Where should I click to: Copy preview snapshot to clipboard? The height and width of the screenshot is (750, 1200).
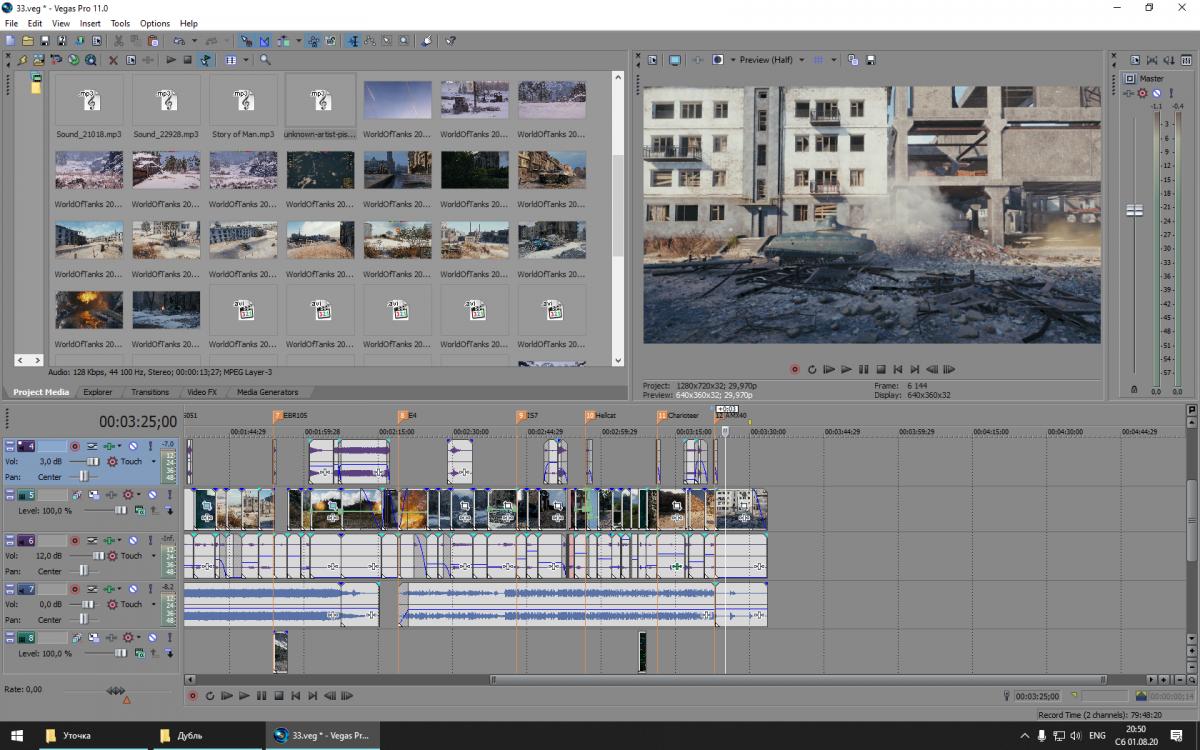point(853,60)
